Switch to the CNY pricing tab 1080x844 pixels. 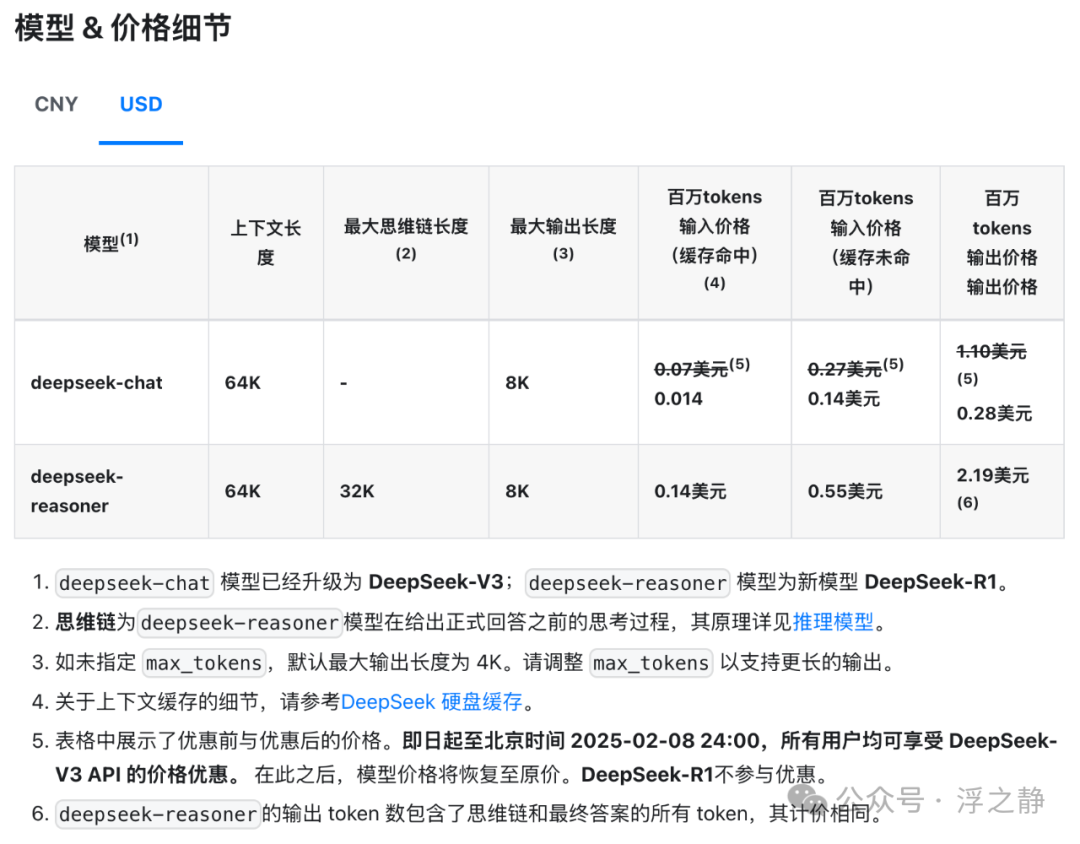pyautogui.click(x=56, y=104)
